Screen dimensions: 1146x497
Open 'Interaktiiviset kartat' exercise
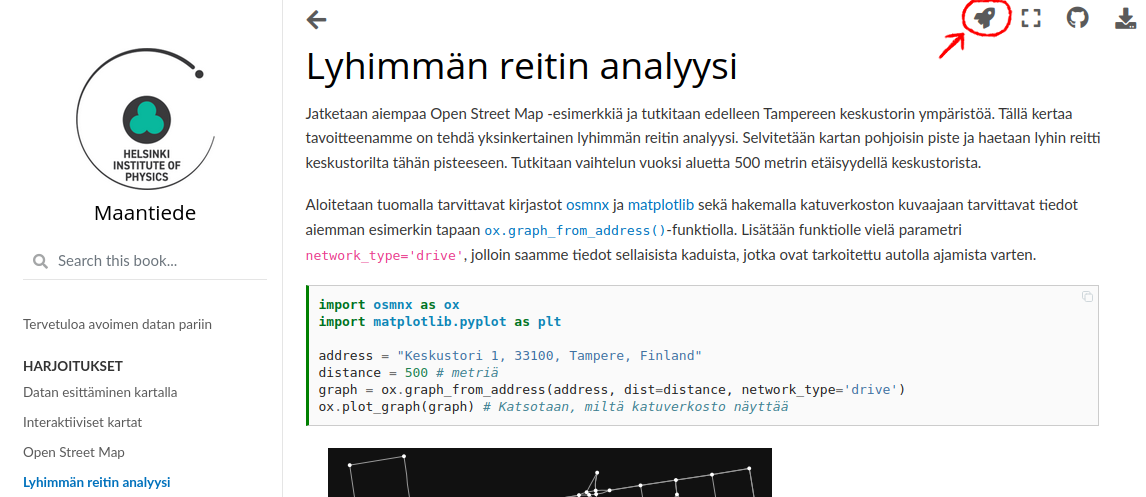click(x=83, y=422)
